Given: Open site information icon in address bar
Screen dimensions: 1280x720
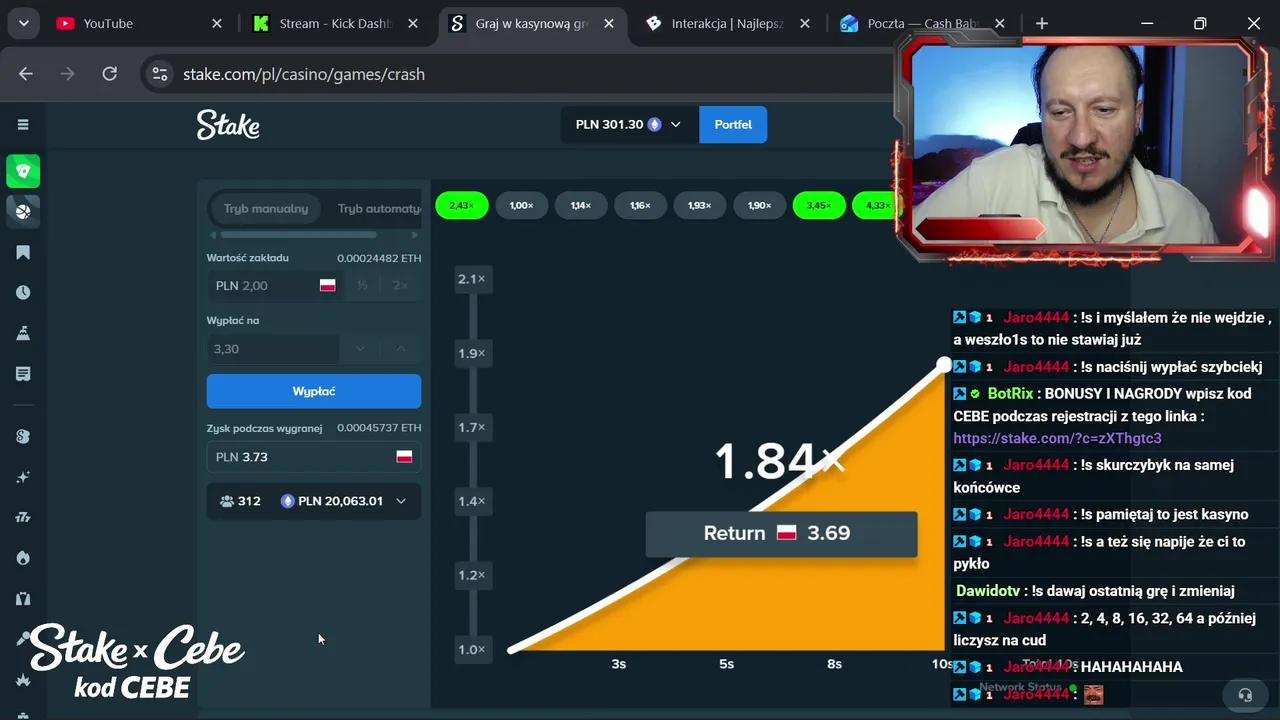Looking at the screenshot, I should click(160, 74).
